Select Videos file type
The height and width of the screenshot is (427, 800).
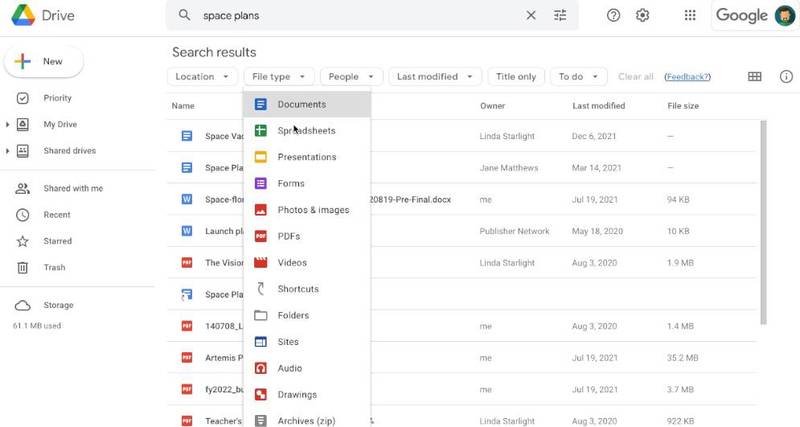307,263
